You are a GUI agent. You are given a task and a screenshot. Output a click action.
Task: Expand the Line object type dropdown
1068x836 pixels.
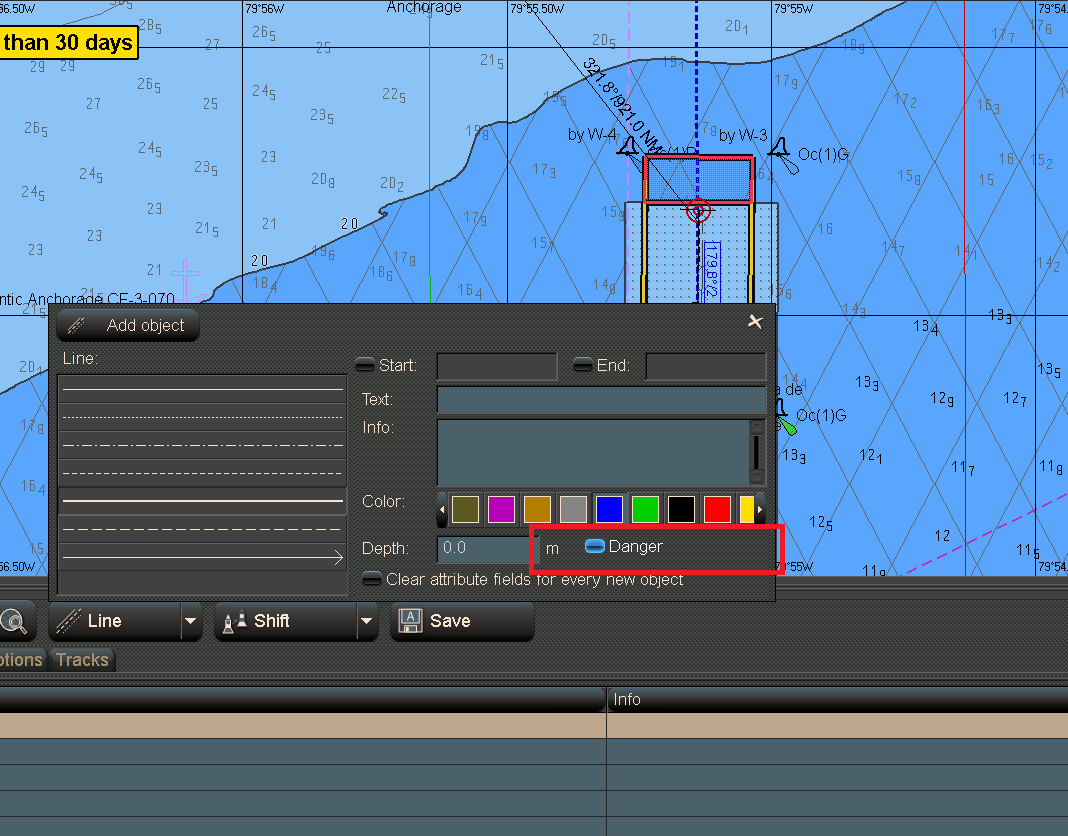[x=191, y=621]
